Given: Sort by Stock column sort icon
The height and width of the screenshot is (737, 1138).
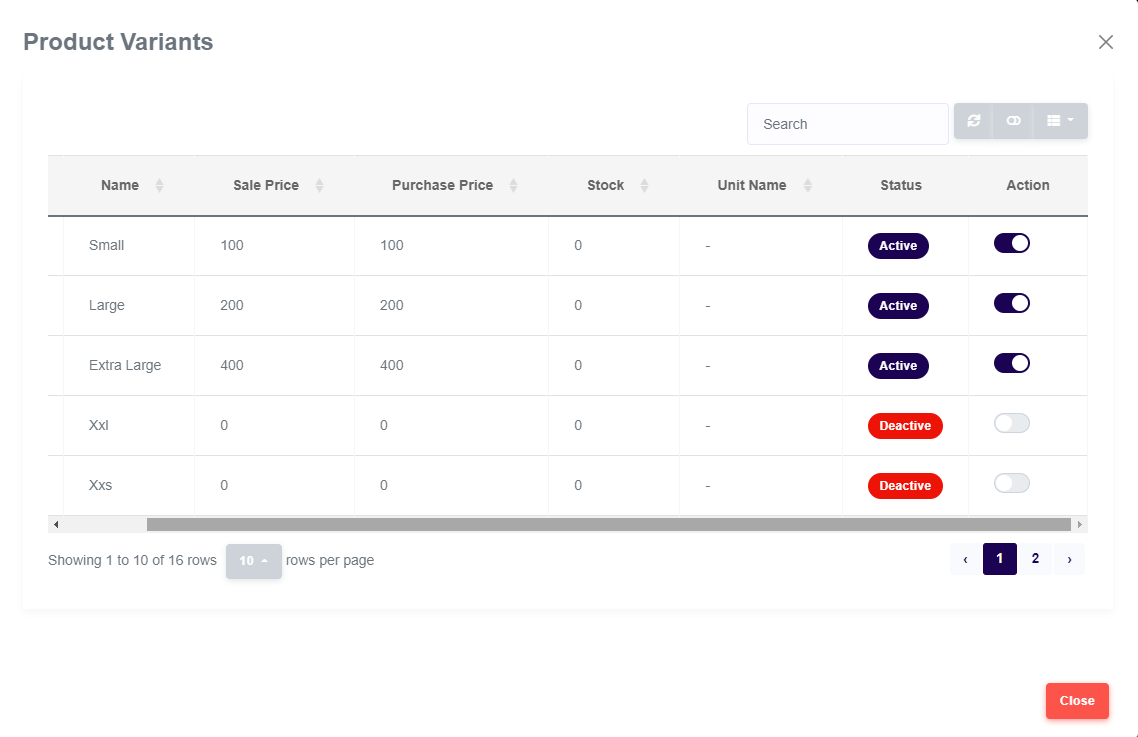Looking at the screenshot, I should [644, 186].
